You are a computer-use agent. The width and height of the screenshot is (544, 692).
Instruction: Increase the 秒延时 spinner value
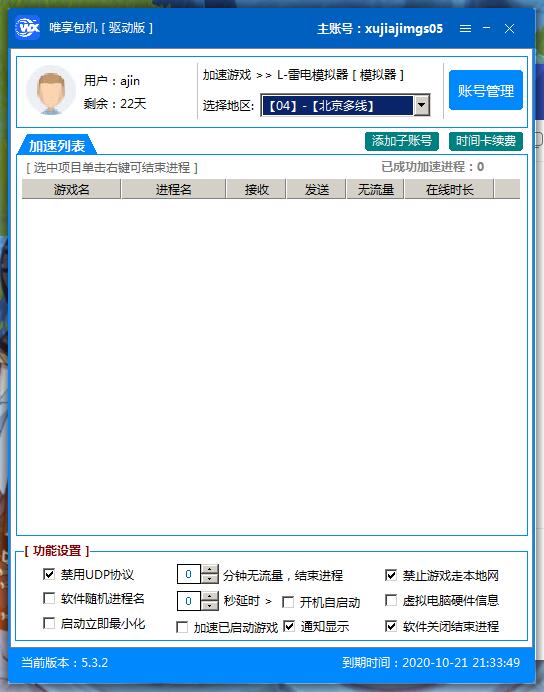coord(210,596)
